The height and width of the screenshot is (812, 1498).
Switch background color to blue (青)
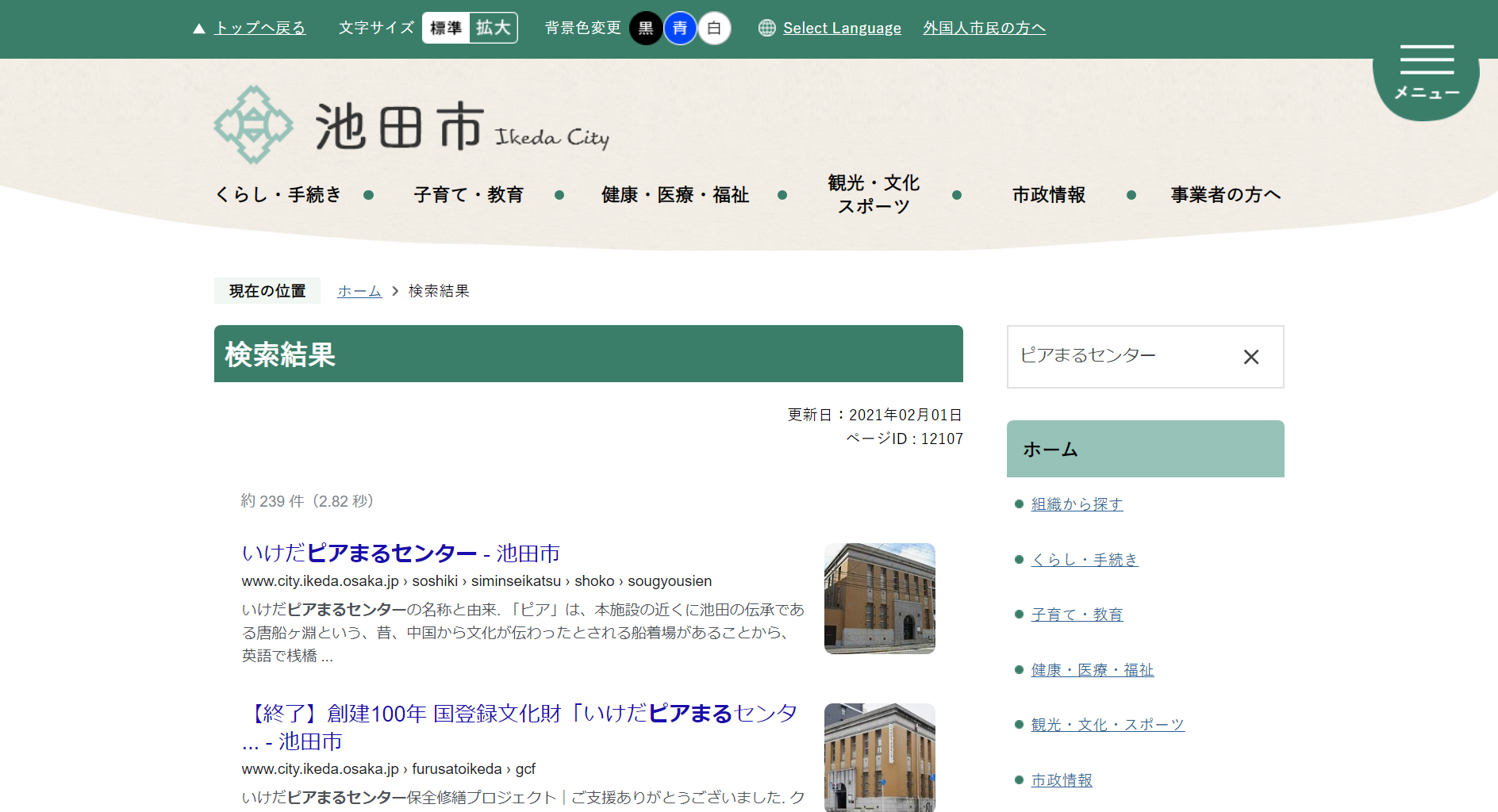[680, 29]
